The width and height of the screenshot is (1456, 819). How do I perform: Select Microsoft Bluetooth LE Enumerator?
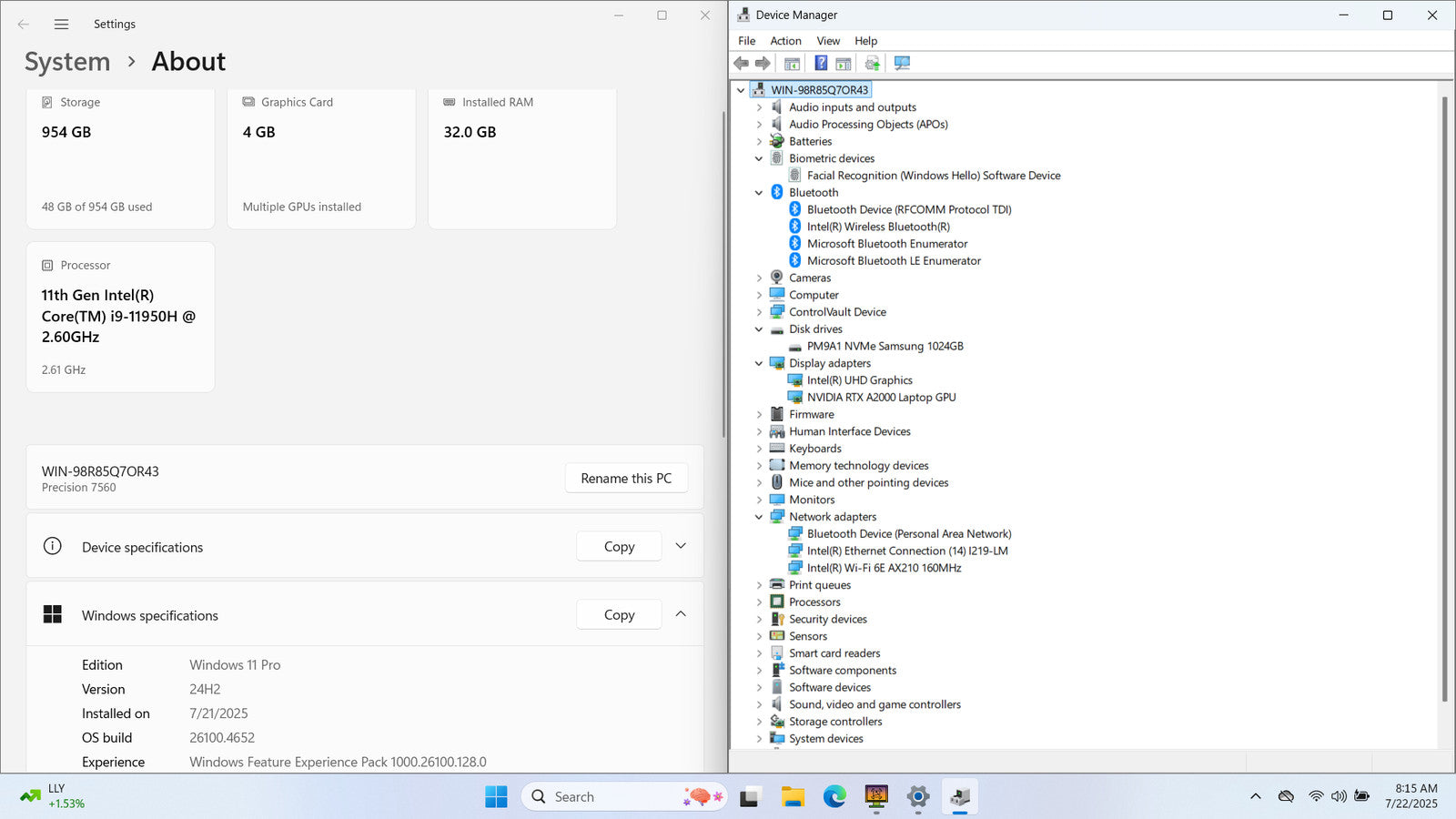point(894,260)
